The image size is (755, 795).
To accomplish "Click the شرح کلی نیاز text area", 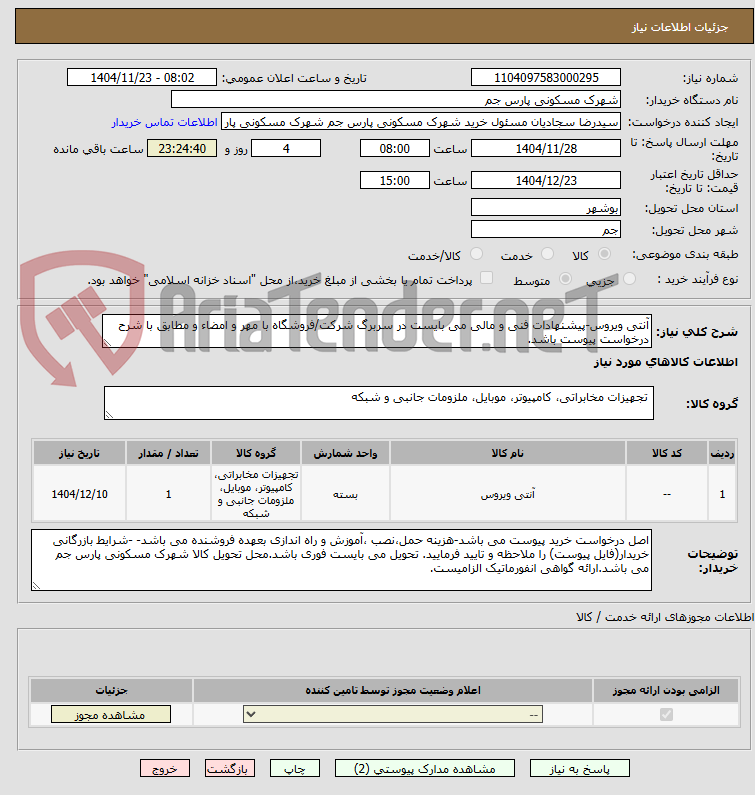I will coord(377,331).
